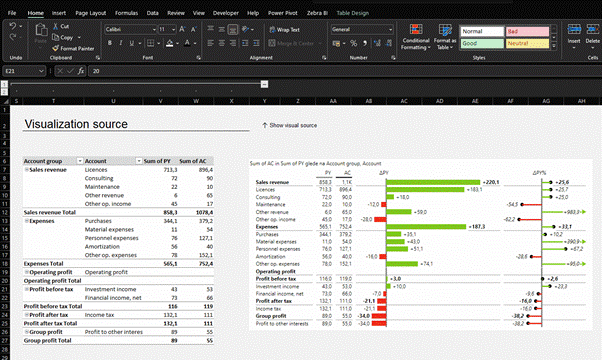Open the Account group filter dropdown
This screenshot has height=360, width=602.
tap(80, 161)
